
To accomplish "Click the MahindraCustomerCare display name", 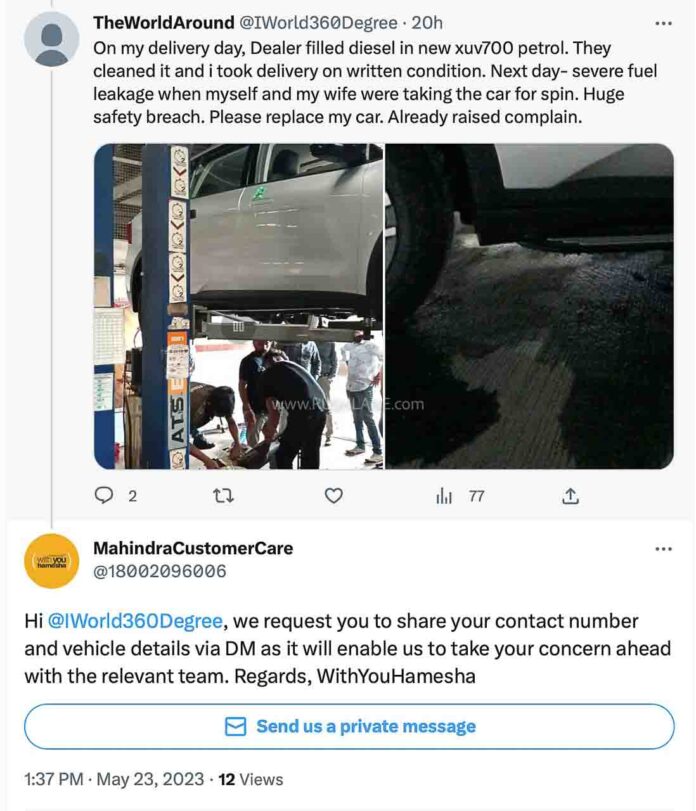I will pos(193,548).
